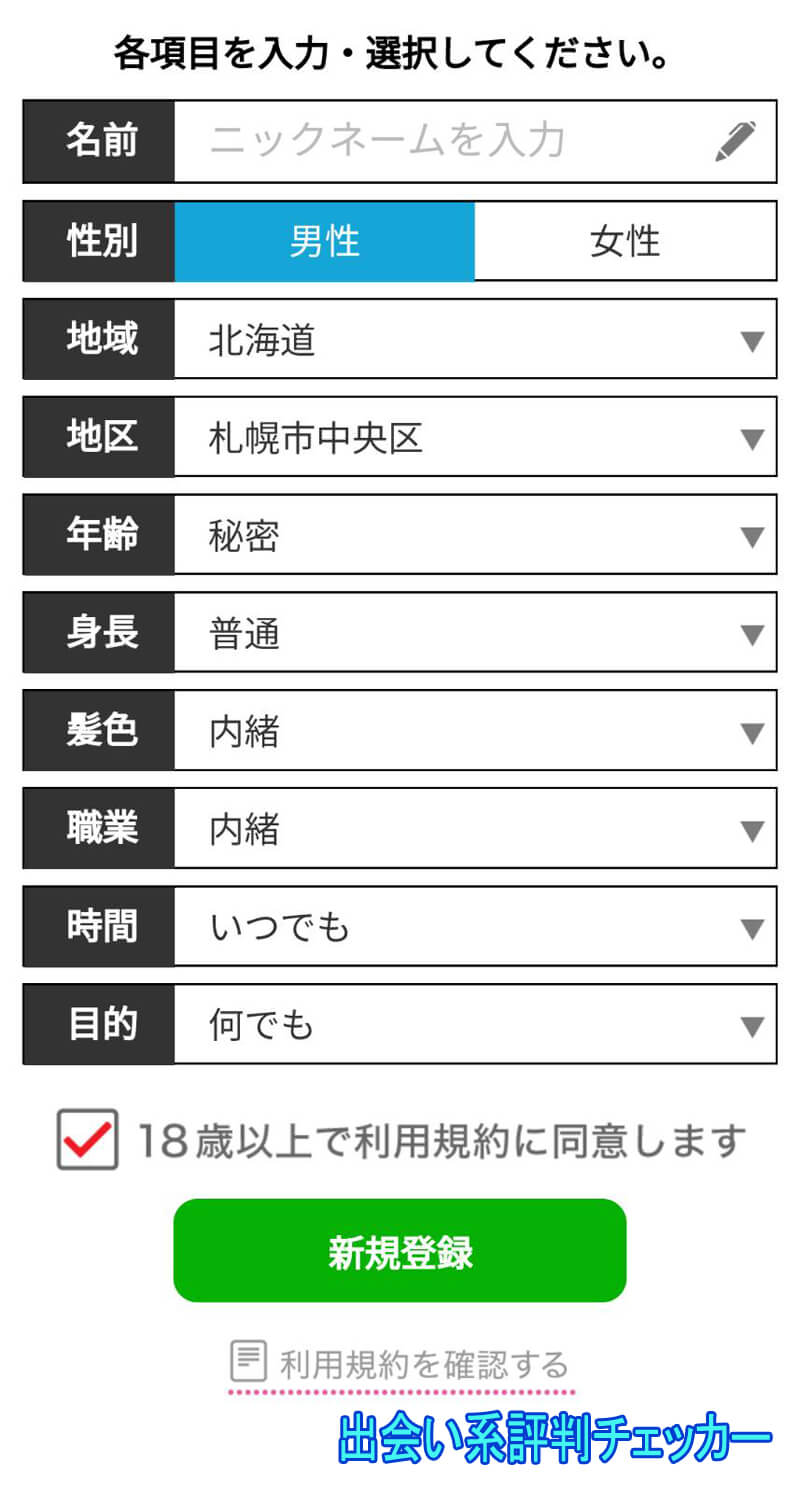Image resolution: width=800 pixels, height=1490 pixels.
Task: Open the 利用規約を確認する link
Action: tap(423, 1364)
